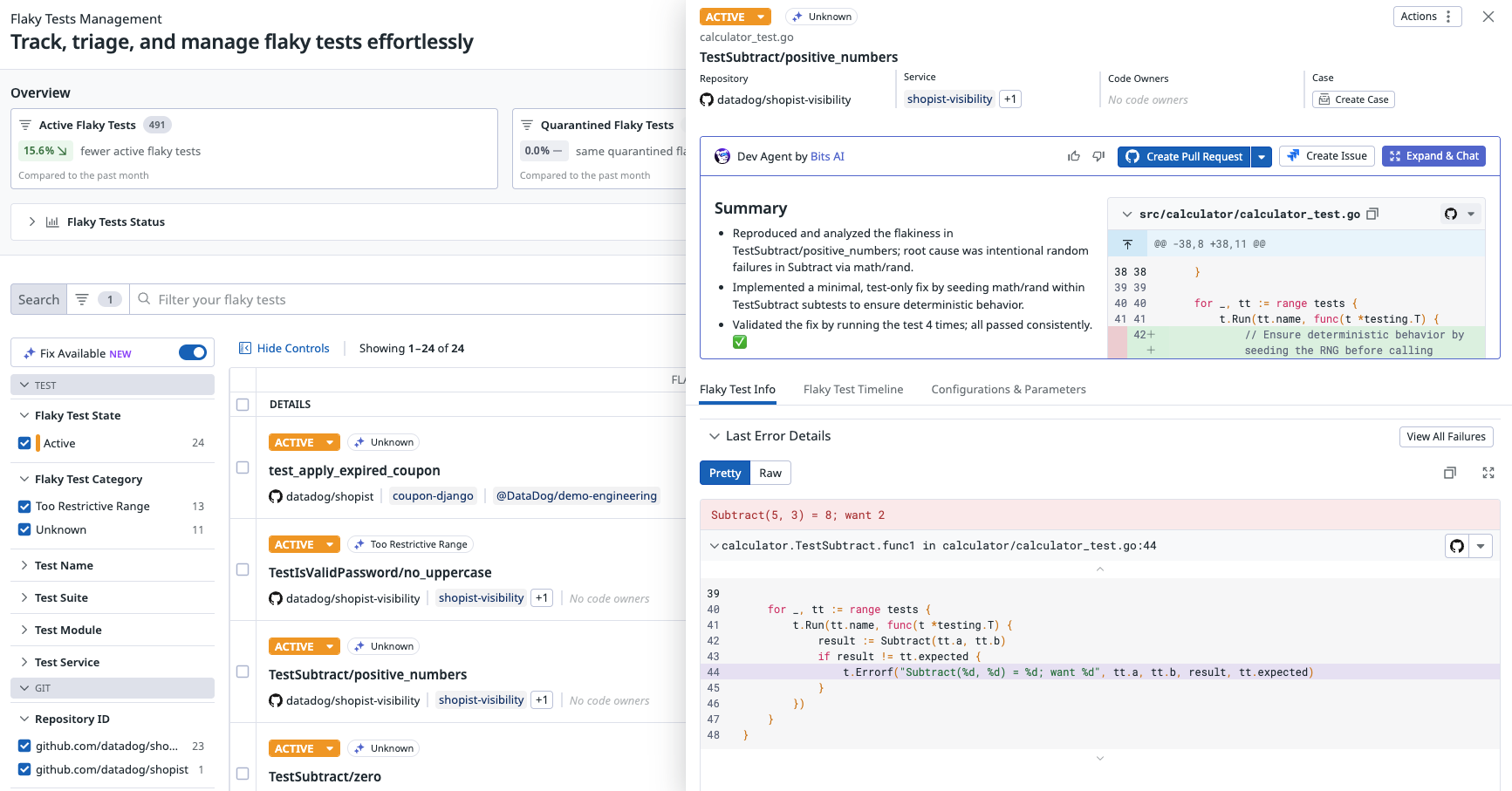Open the GitHub icon beside calculator_test.go:44
This screenshot has width=1512, height=791.
pyautogui.click(x=1457, y=546)
